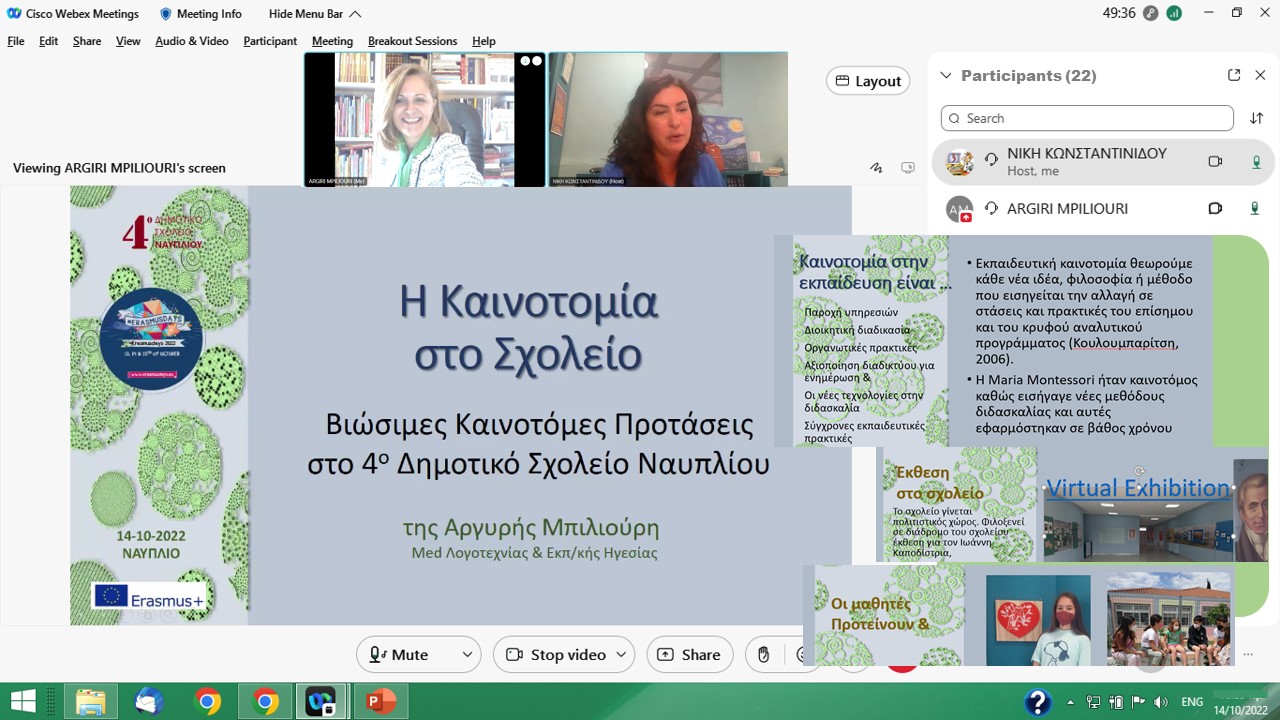Click the slide title Η Καινοτομία στο Σχολείο
Screen dimensions: 1280x720
[x=528, y=328]
